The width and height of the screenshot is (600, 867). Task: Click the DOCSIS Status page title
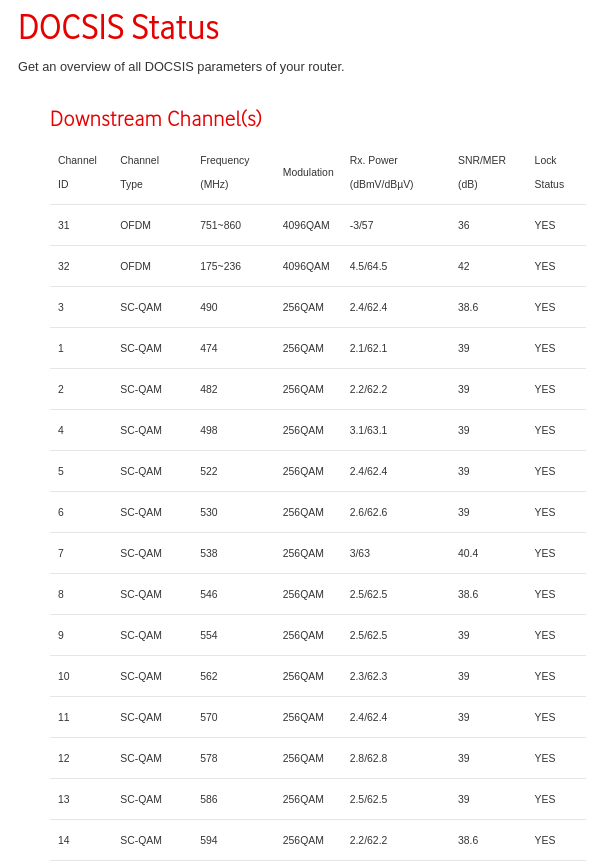pyautogui.click(x=118, y=28)
